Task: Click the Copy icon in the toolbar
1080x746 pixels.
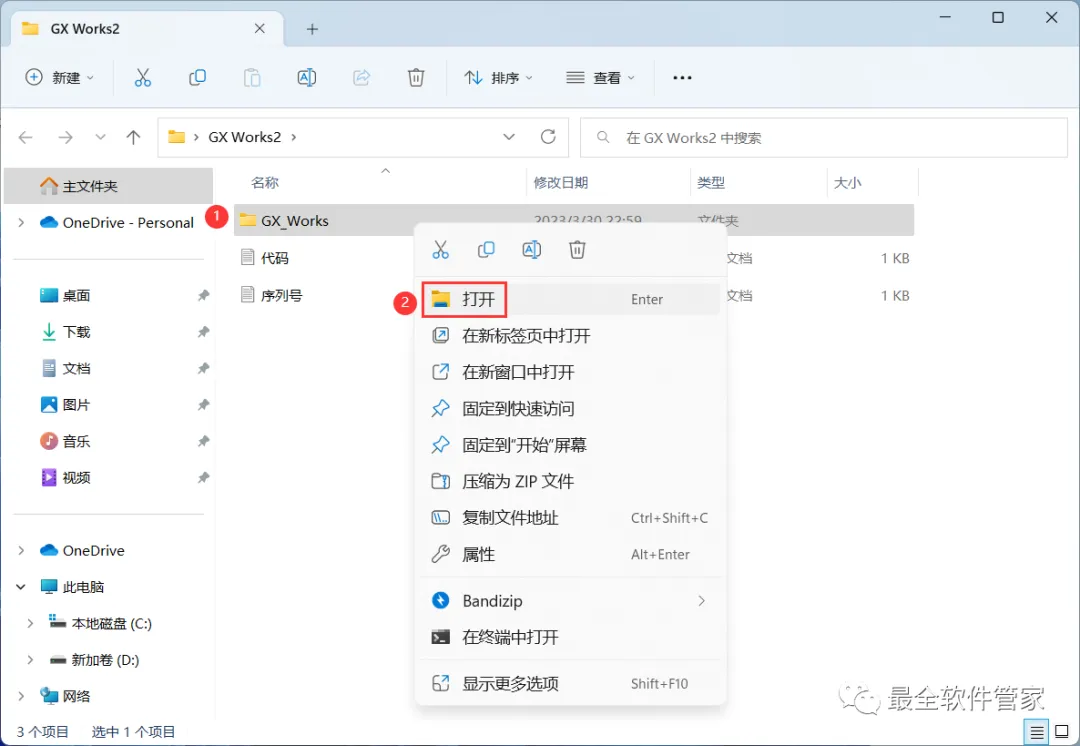Action: click(197, 78)
